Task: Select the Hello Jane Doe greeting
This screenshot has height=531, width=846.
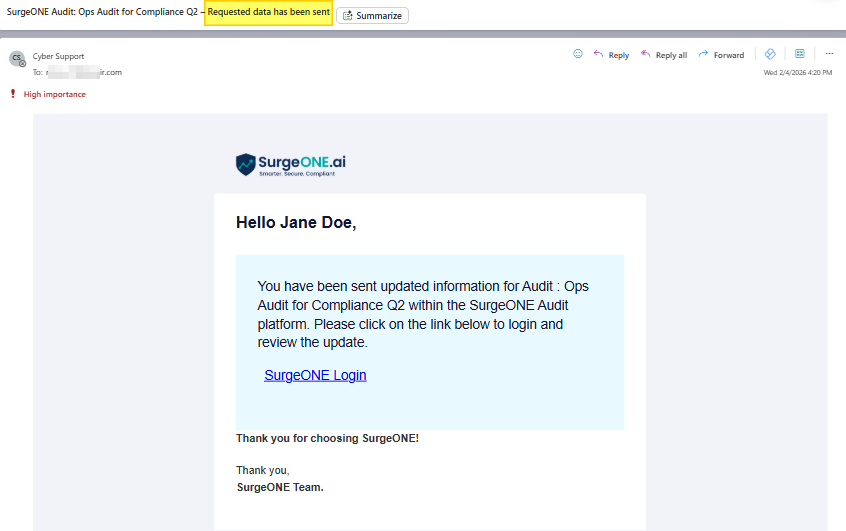Action: pos(296,222)
